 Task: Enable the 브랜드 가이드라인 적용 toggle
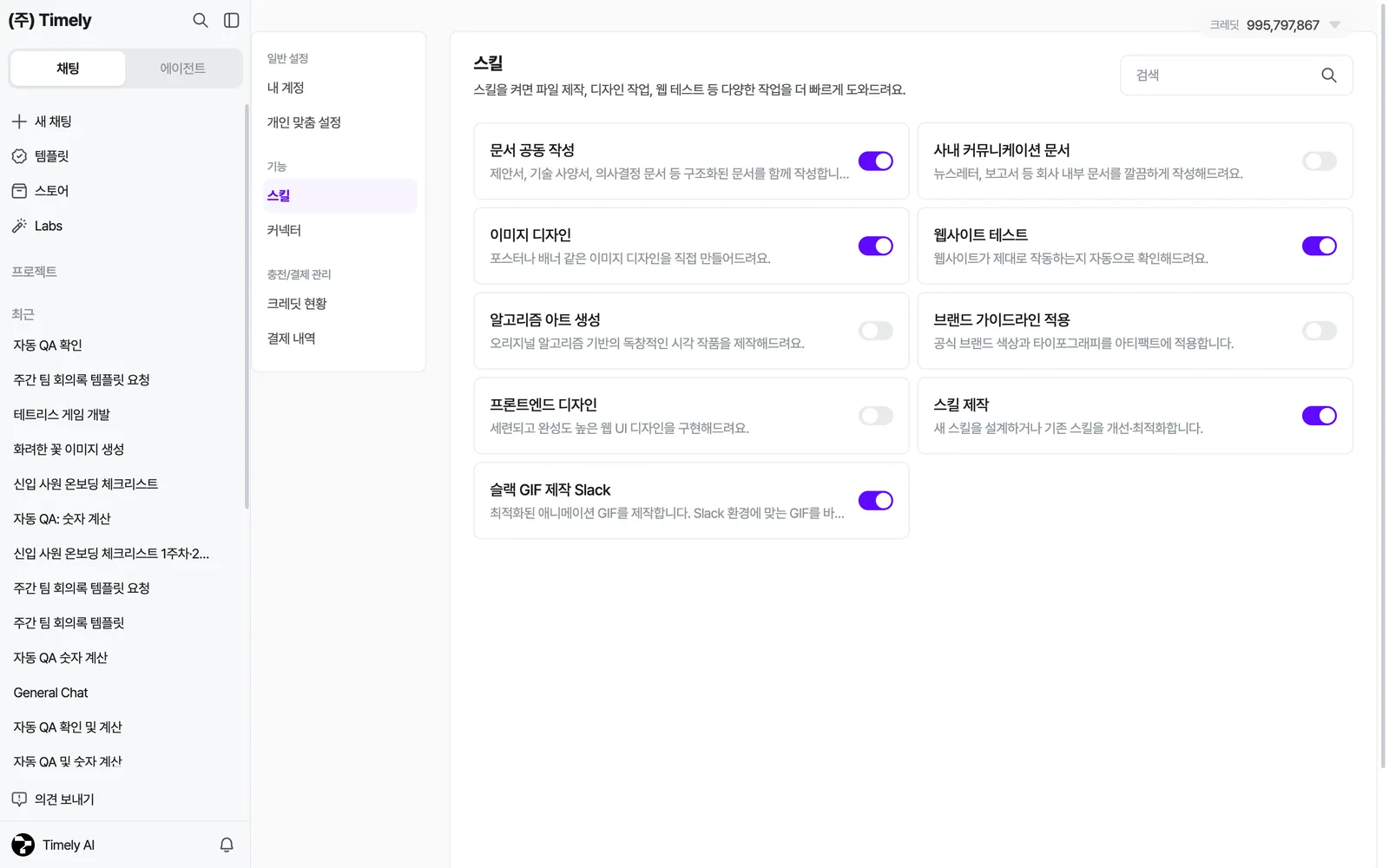point(1319,331)
